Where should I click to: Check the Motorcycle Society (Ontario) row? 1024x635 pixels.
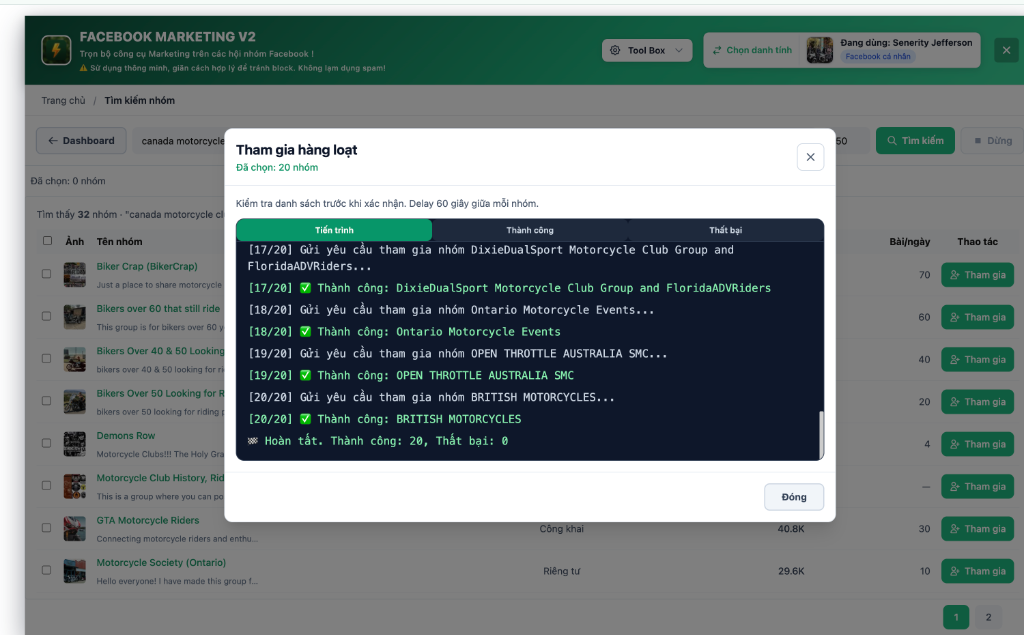(46, 570)
